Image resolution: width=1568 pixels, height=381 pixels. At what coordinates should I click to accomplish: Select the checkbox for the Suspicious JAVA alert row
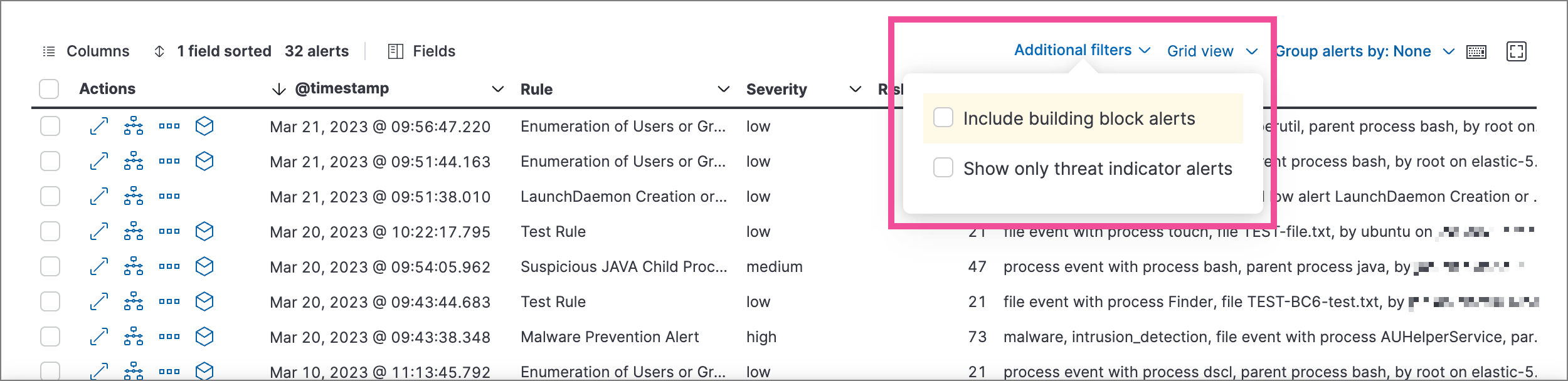[x=49, y=266]
